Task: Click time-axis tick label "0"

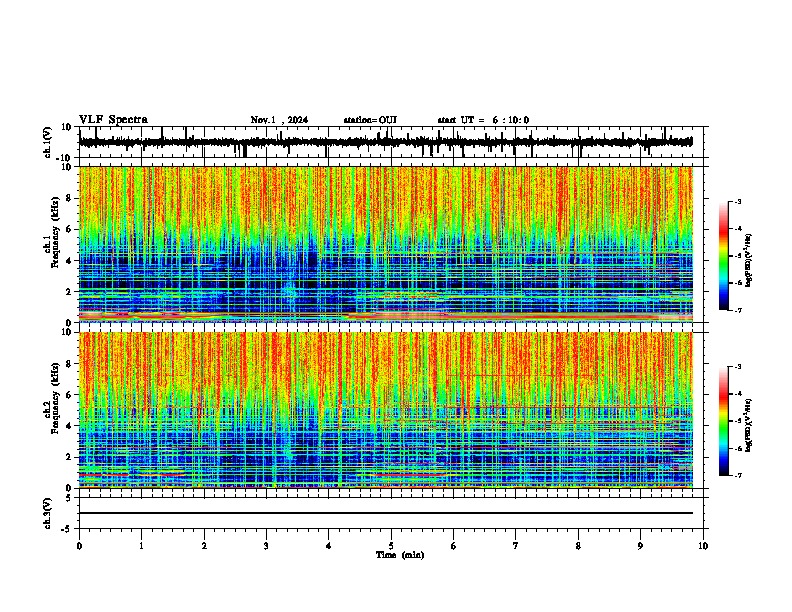Action: pos(79,546)
